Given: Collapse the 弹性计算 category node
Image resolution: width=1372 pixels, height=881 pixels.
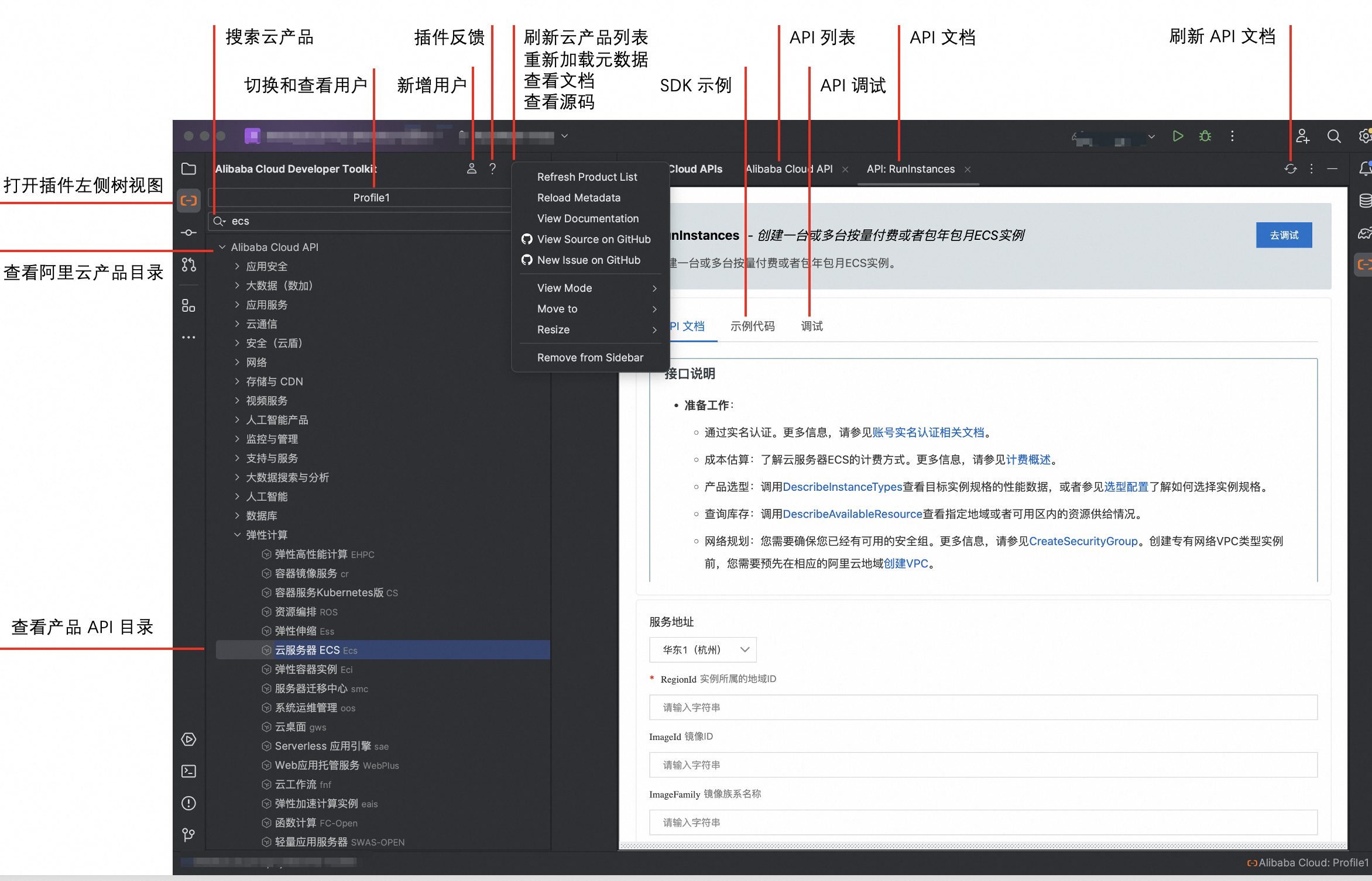Looking at the screenshot, I should [x=237, y=535].
